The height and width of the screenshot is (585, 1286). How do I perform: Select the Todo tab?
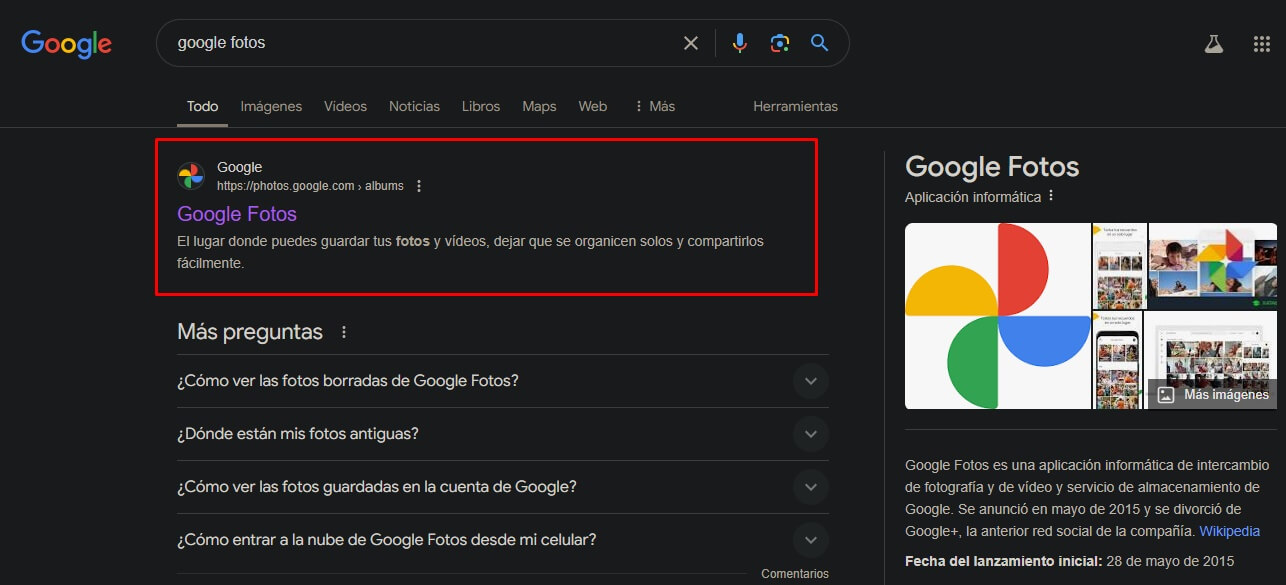[202, 106]
